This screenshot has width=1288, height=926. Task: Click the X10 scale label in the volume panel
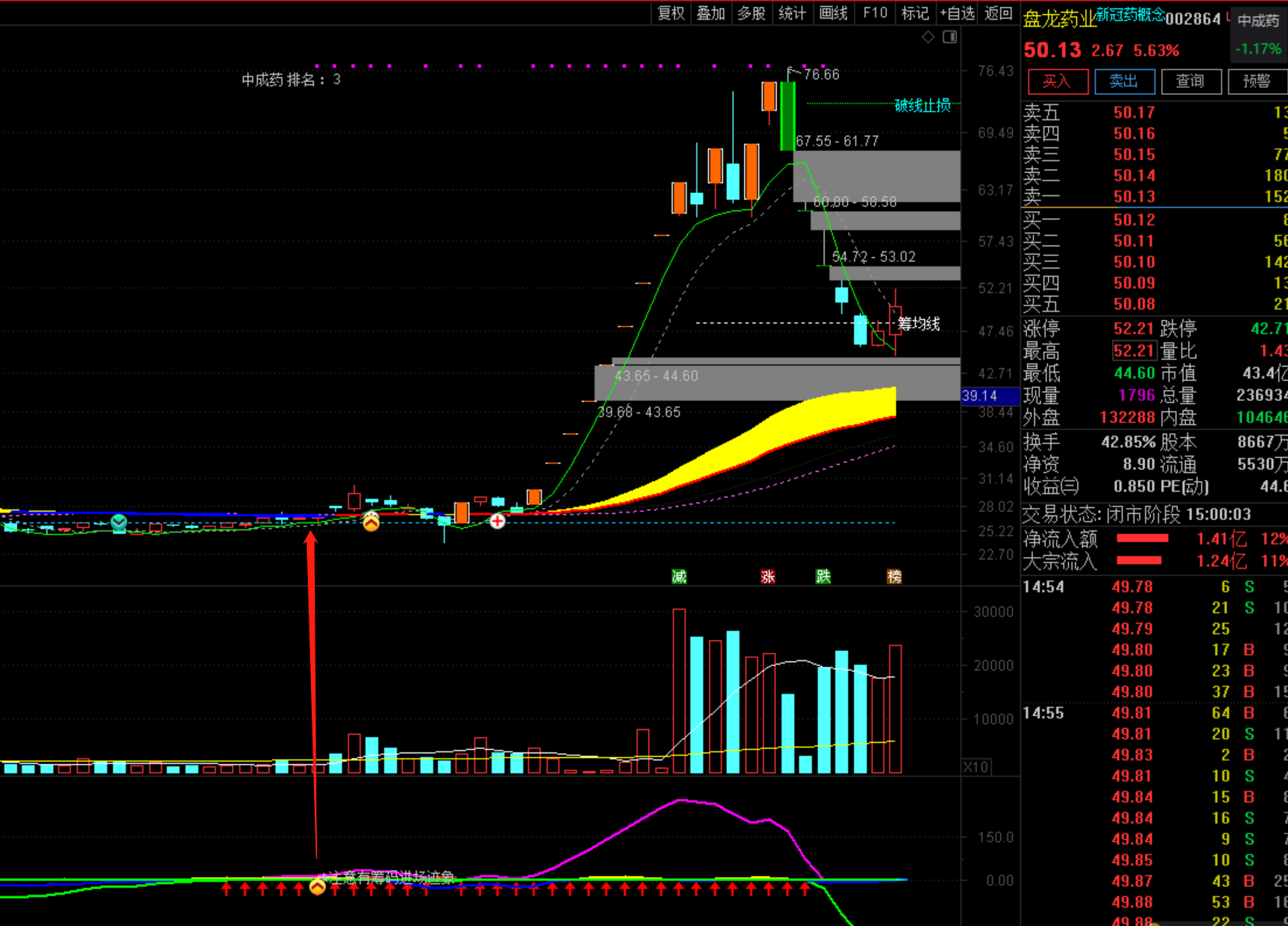pos(976,767)
